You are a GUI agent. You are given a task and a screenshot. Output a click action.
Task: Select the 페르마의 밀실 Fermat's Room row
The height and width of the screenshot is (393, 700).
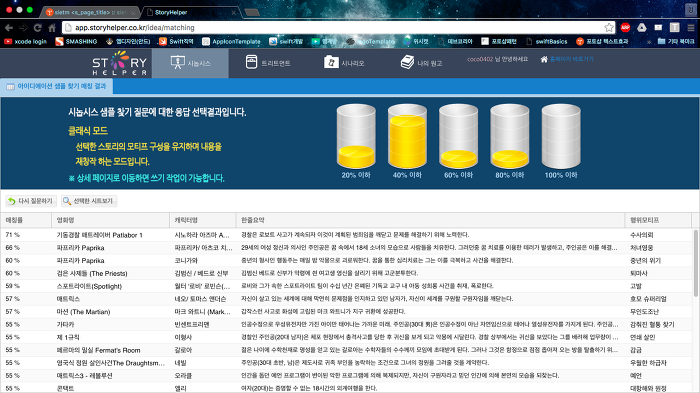coord(346,350)
